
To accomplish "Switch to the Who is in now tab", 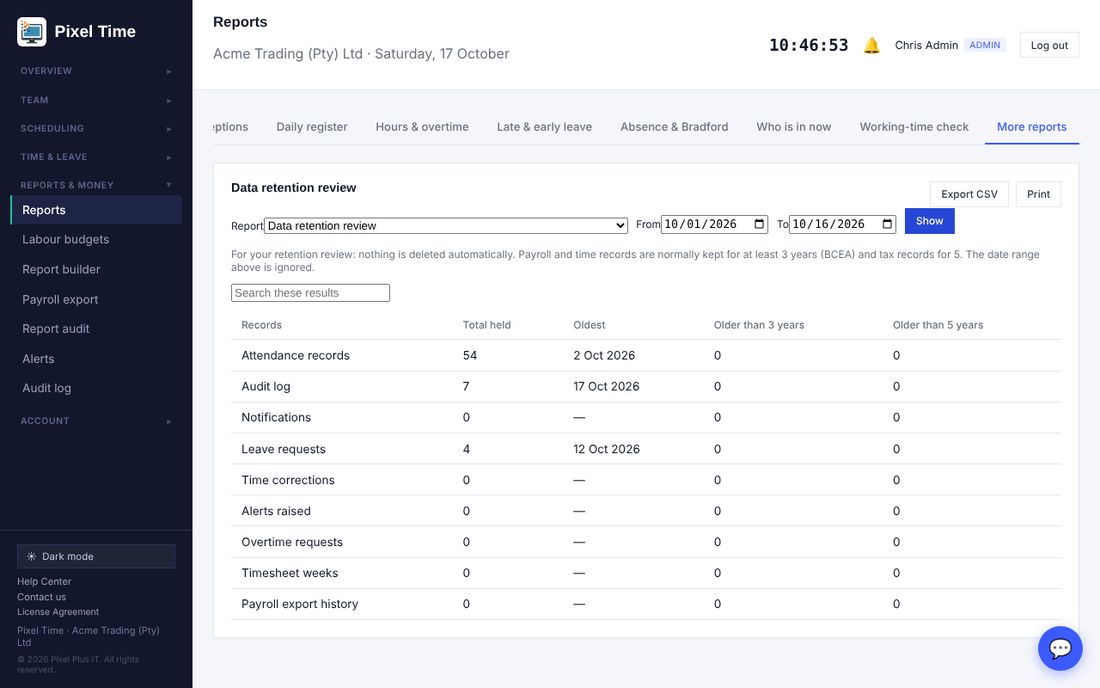I will click(793, 127).
